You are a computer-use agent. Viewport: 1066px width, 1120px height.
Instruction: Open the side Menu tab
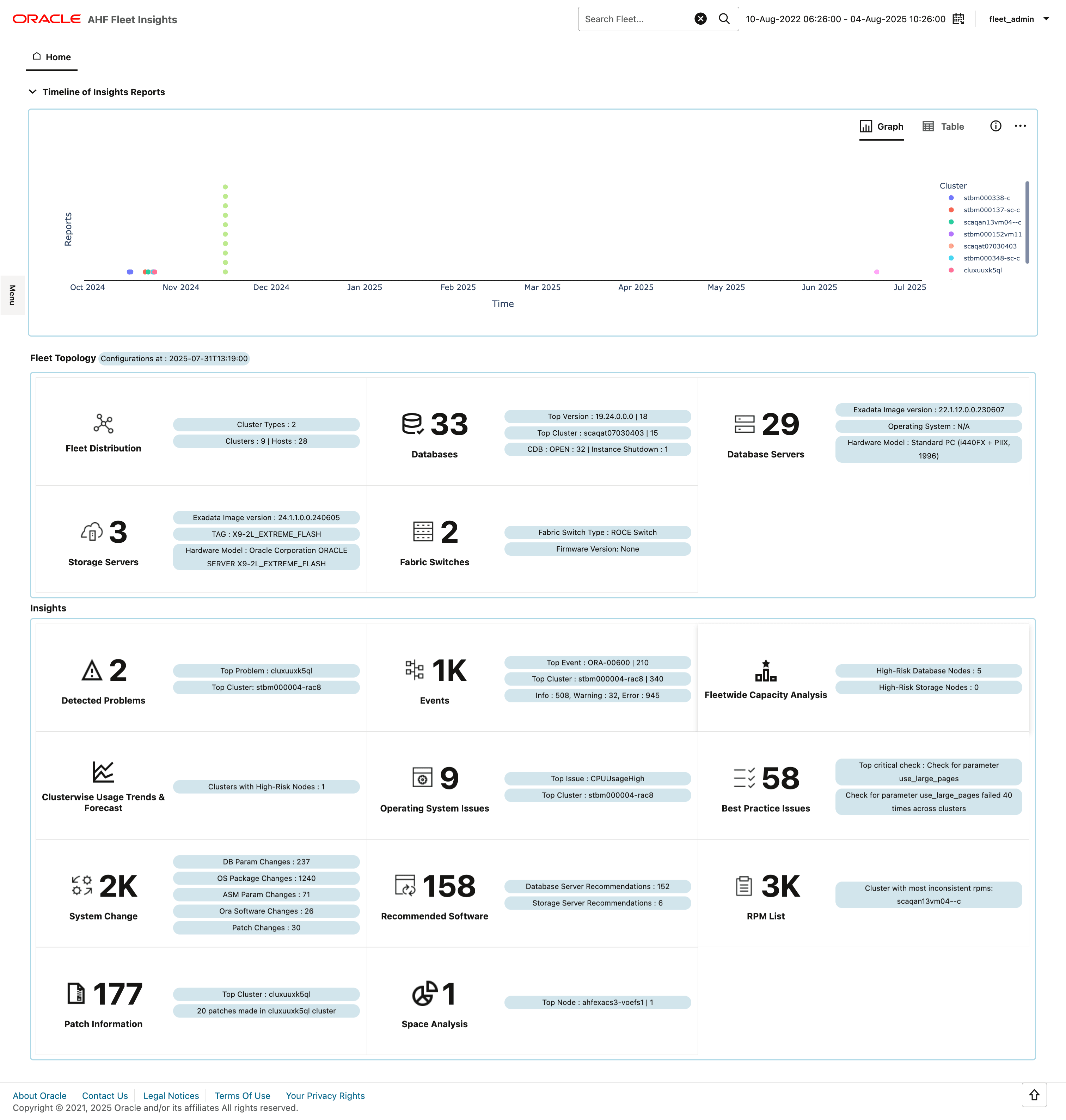point(12,295)
